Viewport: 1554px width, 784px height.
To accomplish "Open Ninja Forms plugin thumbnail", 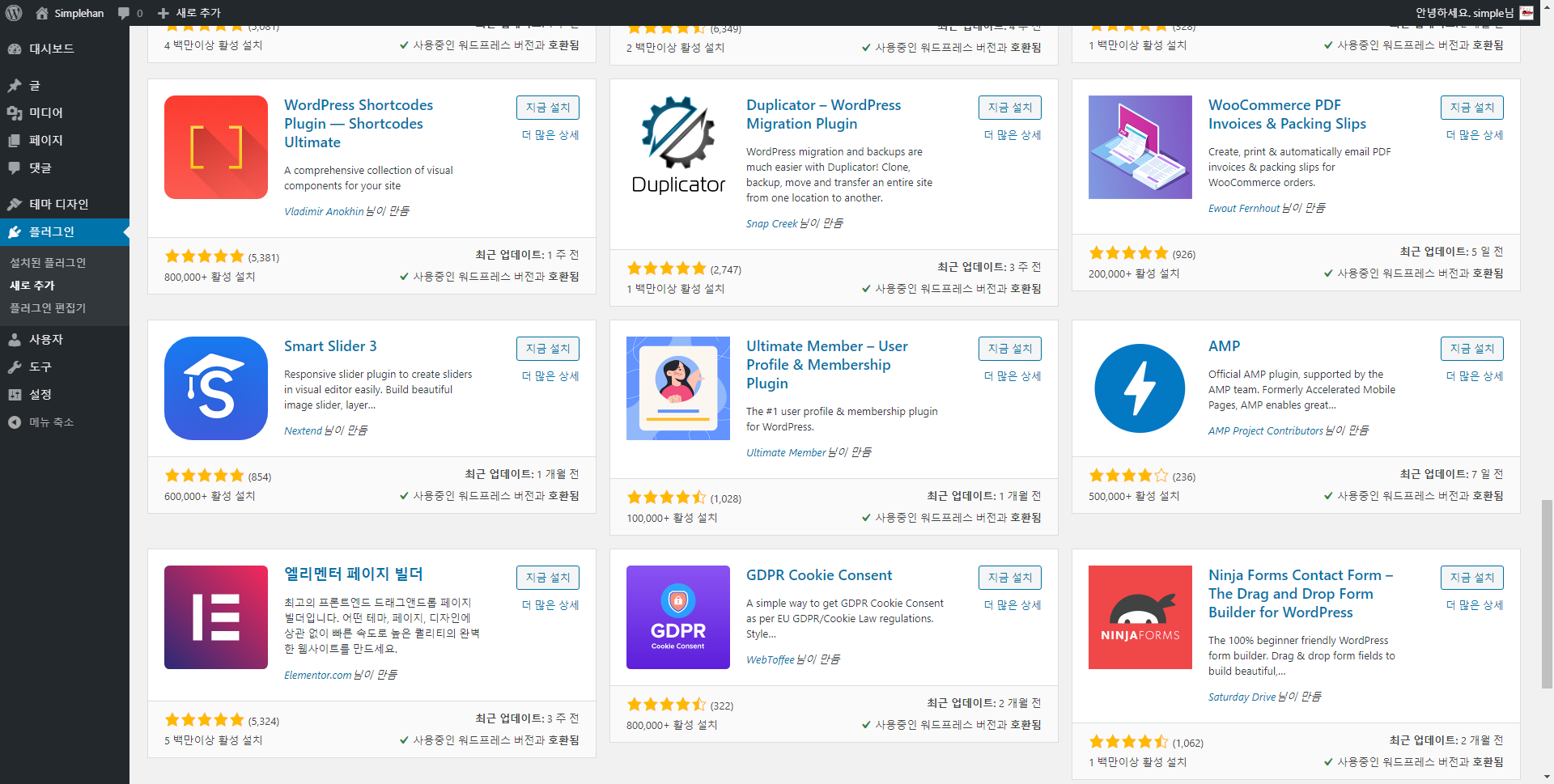I will click(x=1140, y=617).
